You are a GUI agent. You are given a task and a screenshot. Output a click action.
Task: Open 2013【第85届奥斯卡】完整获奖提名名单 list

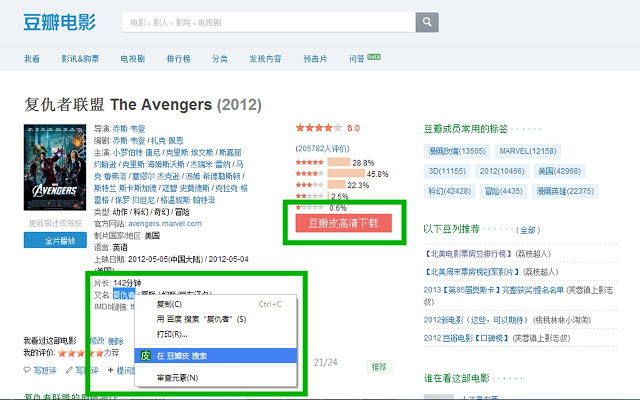(x=493, y=290)
